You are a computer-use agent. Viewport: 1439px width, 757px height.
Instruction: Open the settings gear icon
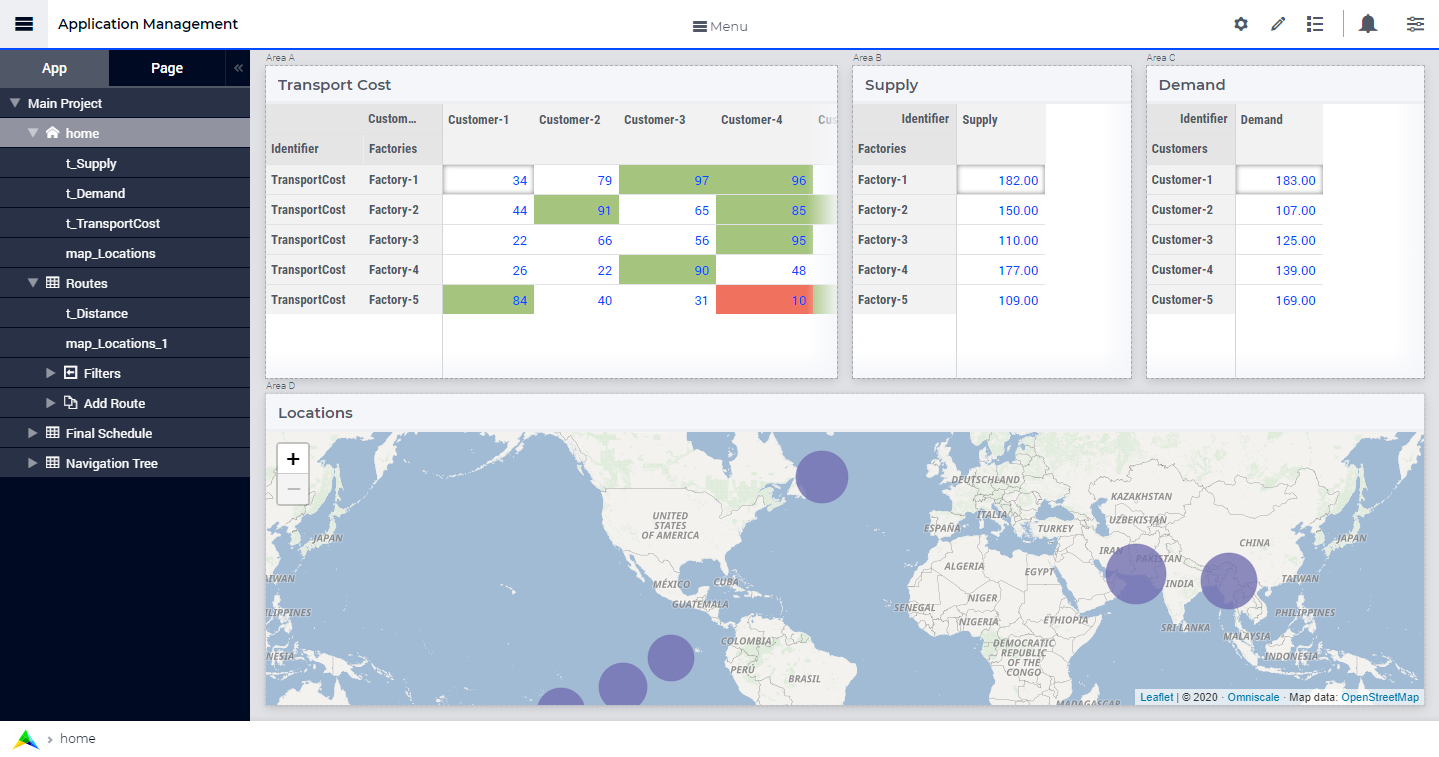click(x=1241, y=24)
